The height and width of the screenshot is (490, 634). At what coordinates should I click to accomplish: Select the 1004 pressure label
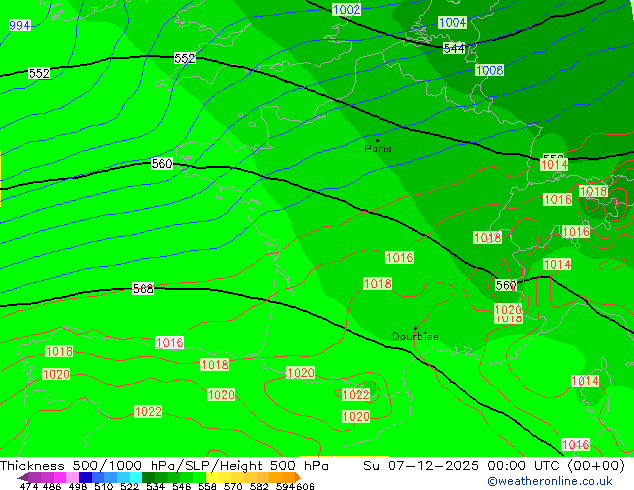452,22
